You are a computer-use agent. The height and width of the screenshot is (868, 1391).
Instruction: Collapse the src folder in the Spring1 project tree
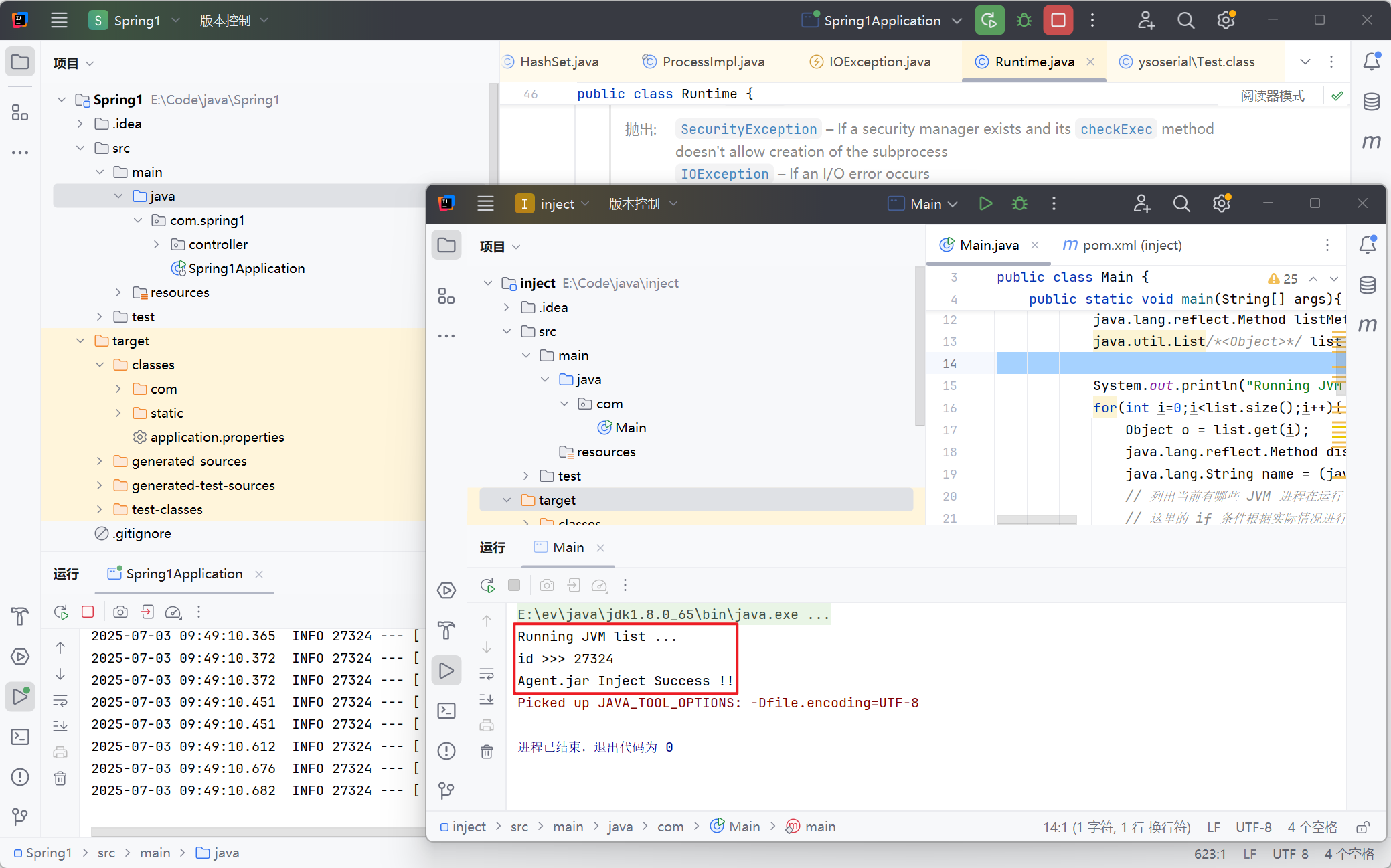tap(80, 148)
